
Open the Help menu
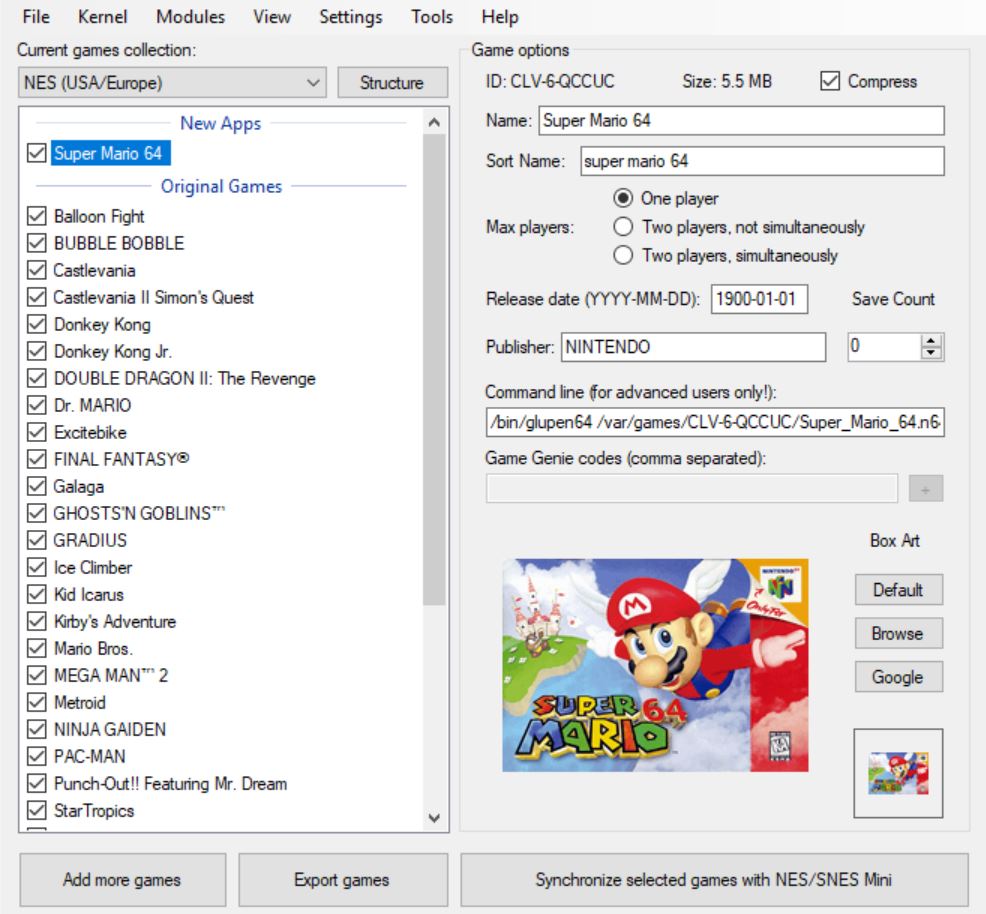(500, 16)
